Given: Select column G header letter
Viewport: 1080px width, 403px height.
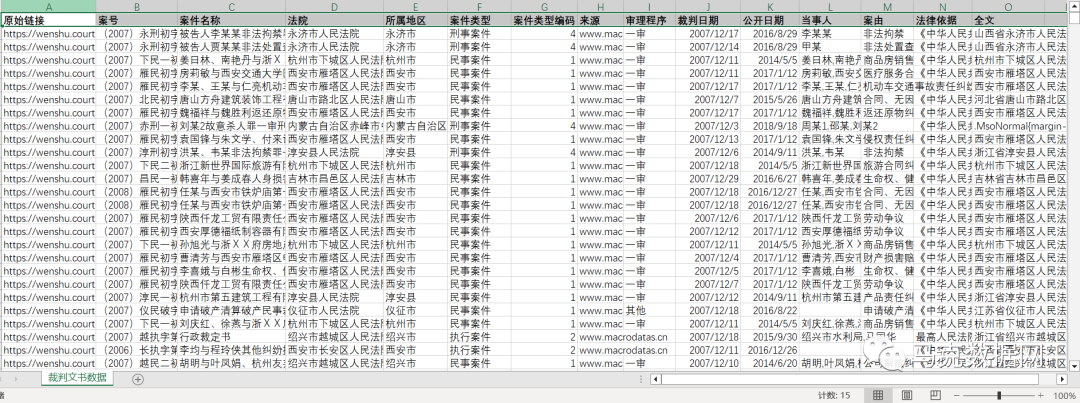Looking at the screenshot, I should (543, 6).
